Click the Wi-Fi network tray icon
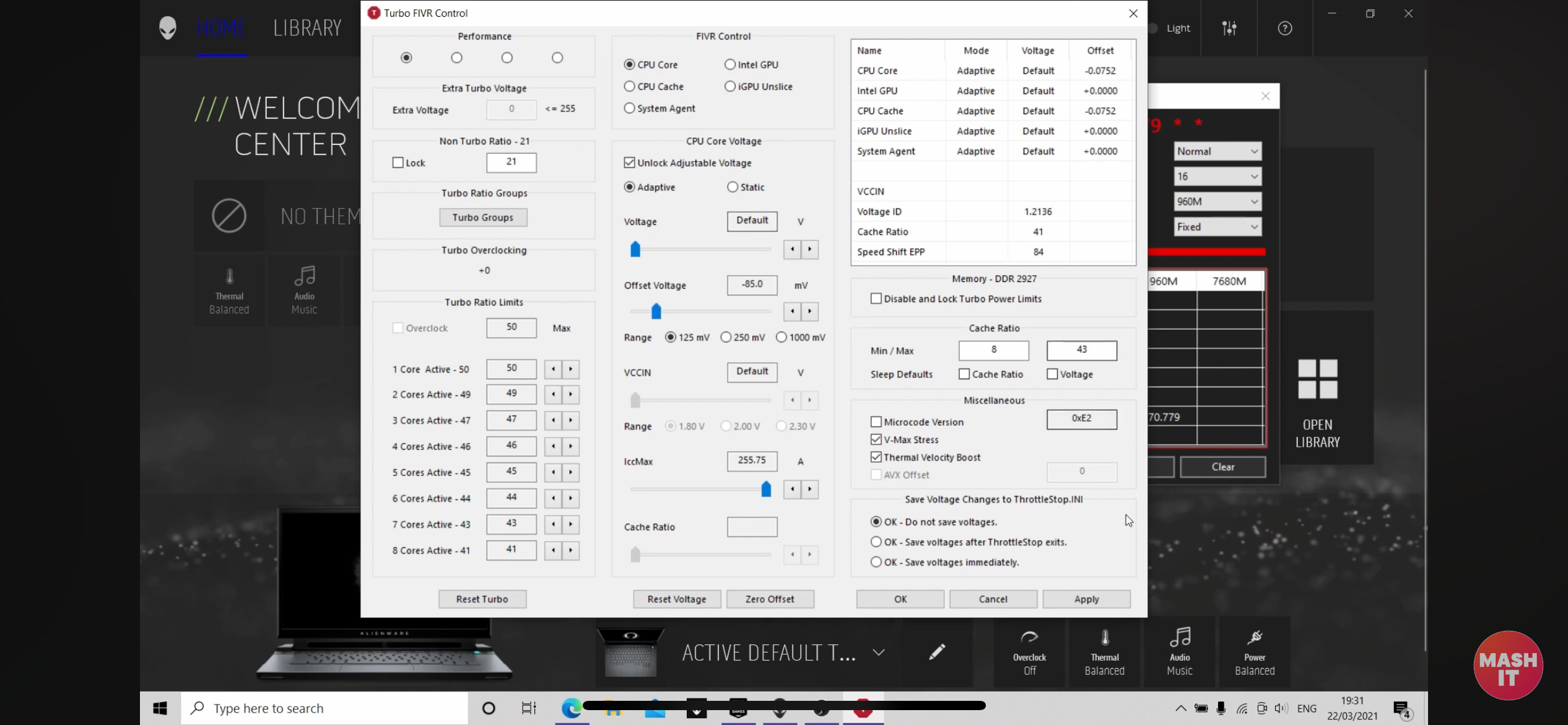The height and width of the screenshot is (725, 1568). (1242, 708)
